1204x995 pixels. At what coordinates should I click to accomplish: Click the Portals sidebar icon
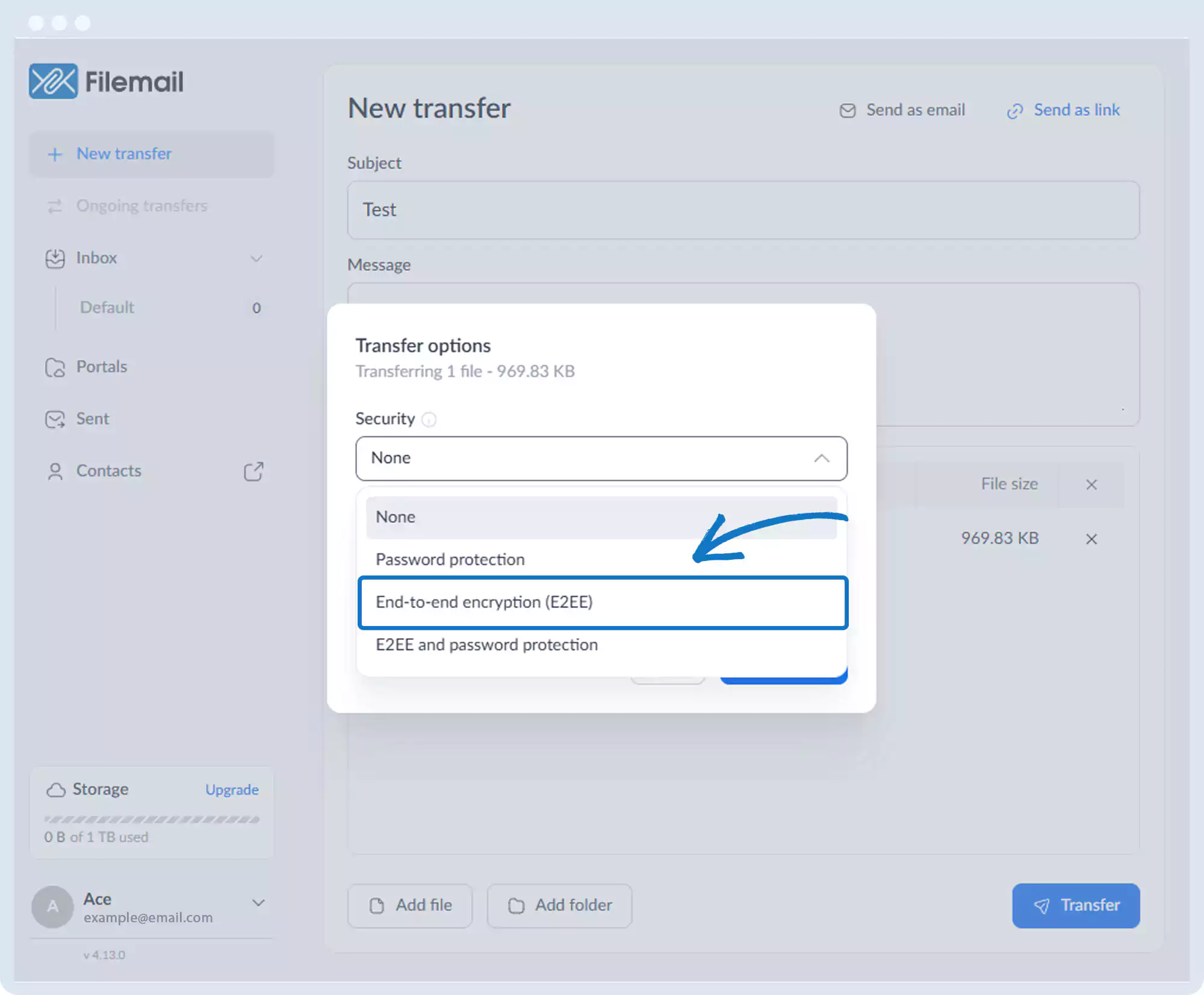pyautogui.click(x=55, y=367)
